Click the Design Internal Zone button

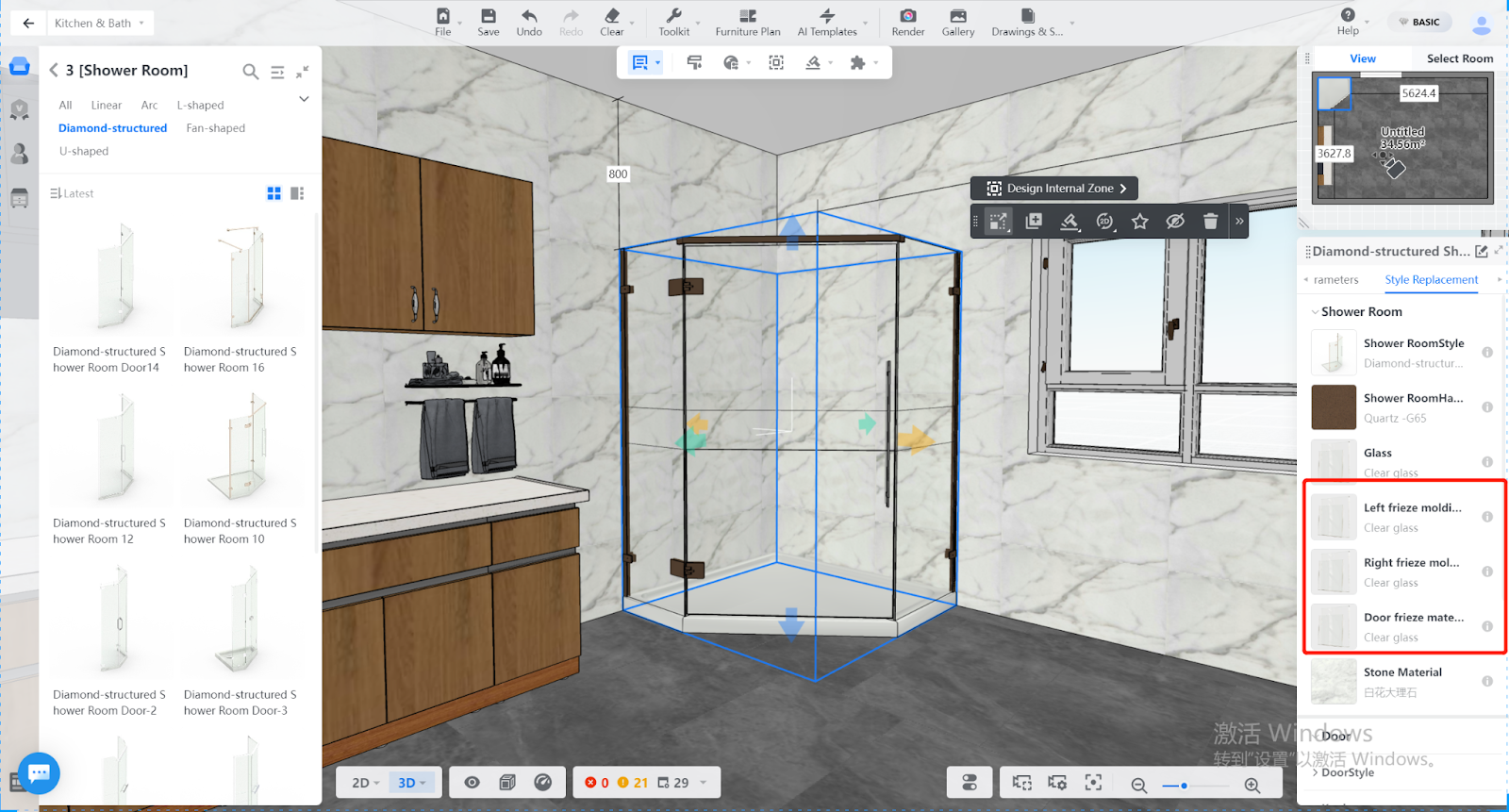(1054, 189)
